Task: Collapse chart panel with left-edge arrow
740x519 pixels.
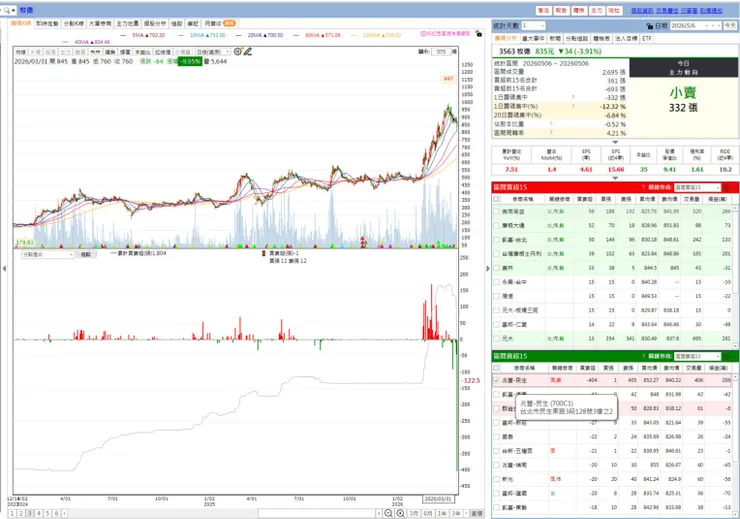Action: point(4,268)
